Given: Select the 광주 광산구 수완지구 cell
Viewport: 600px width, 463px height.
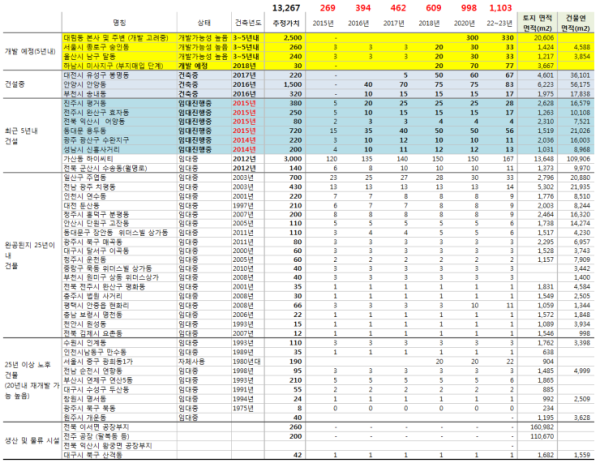Looking at the screenshot, I should [96, 140].
